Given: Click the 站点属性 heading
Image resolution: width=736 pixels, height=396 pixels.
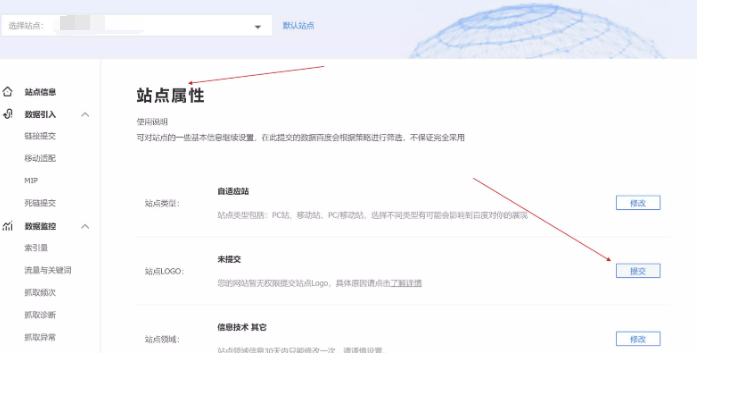Looking at the screenshot, I should pyautogui.click(x=170, y=96).
